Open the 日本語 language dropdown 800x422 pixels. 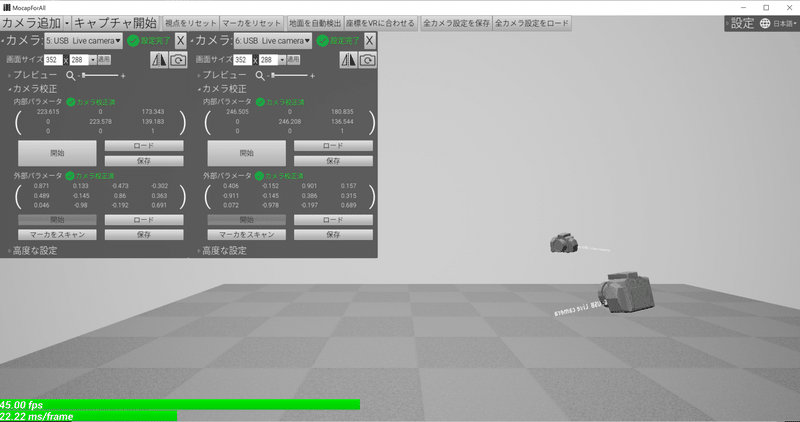pyautogui.click(x=785, y=23)
